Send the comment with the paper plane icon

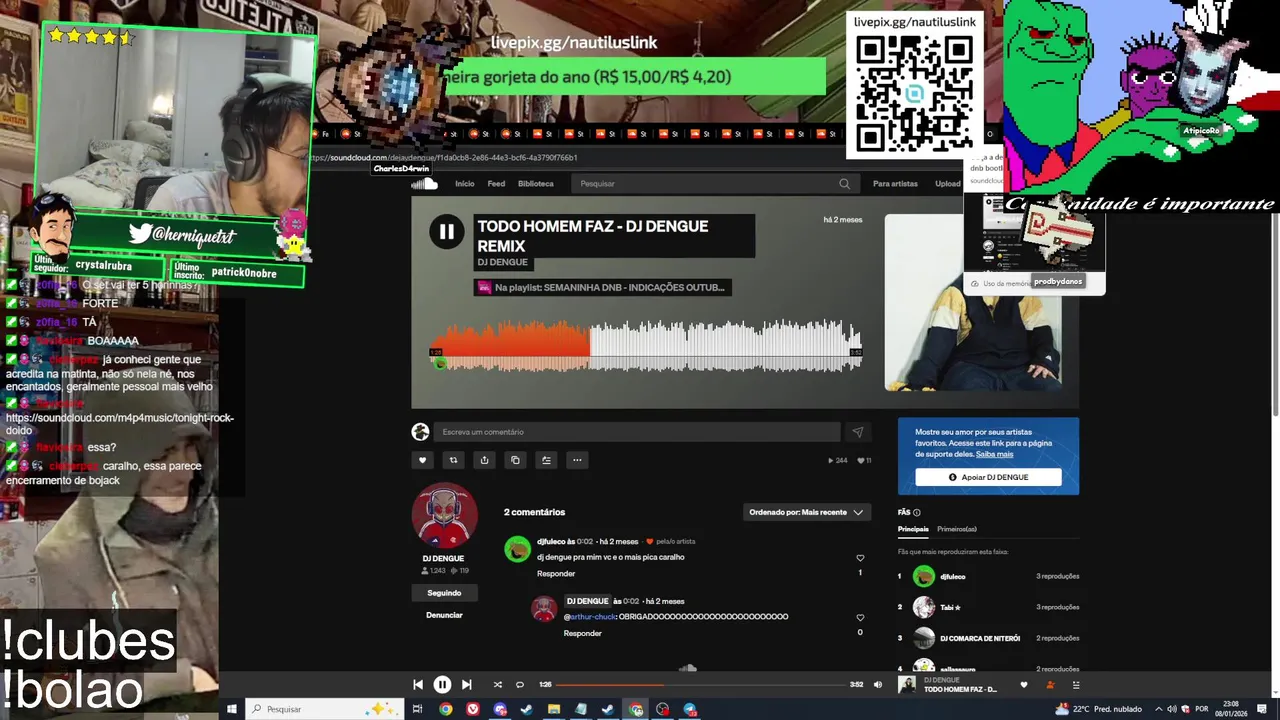pyautogui.click(x=857, y=432)
